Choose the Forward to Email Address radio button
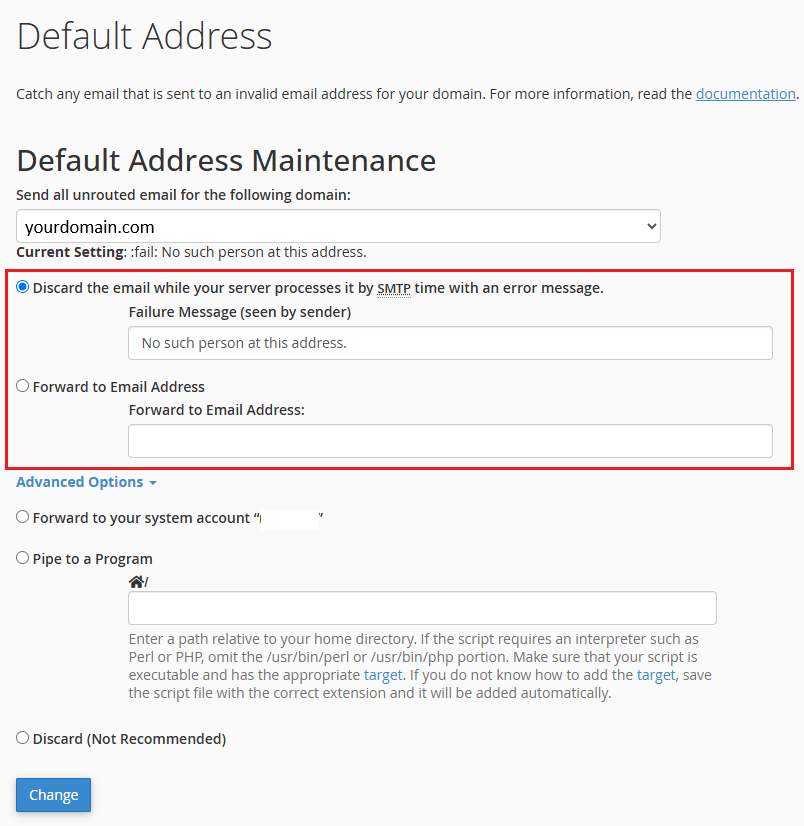This screenshot has height=826, width=804. click(23, 386)
